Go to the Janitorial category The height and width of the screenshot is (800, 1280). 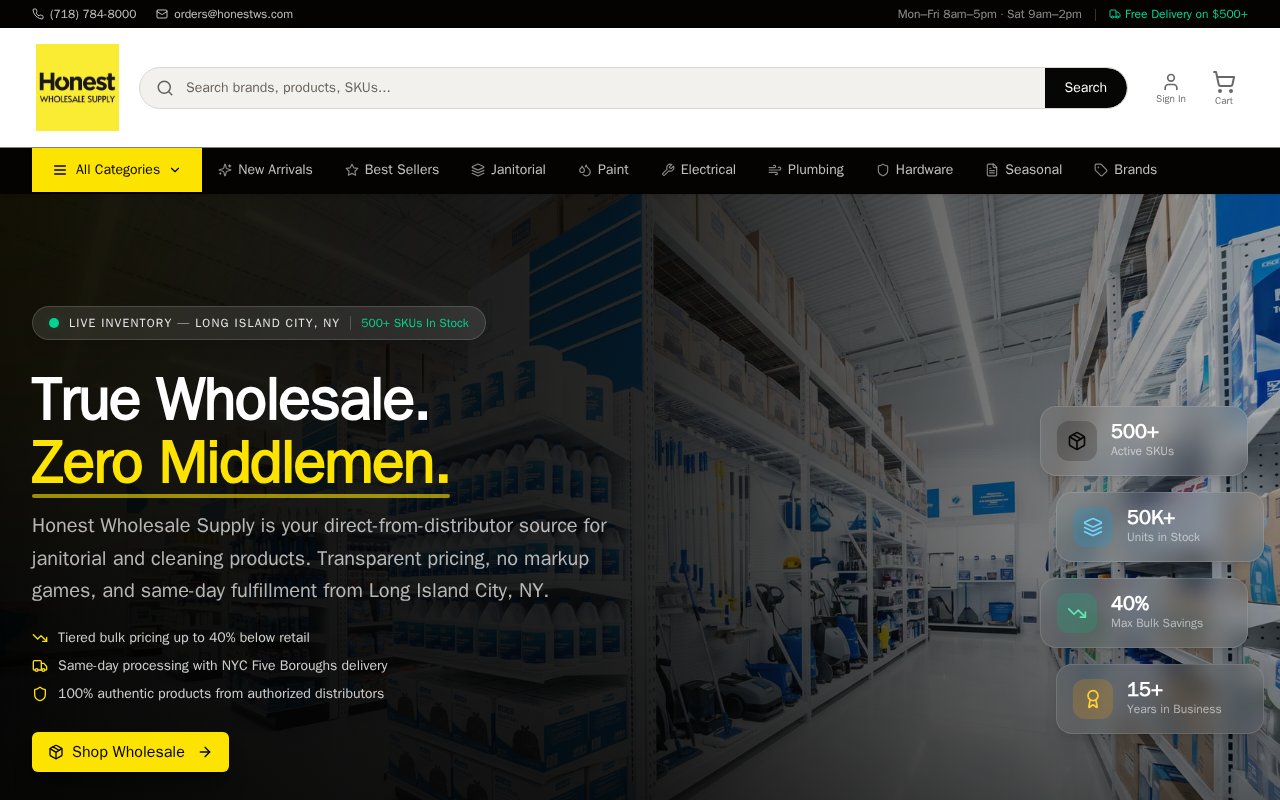point(508,170)
